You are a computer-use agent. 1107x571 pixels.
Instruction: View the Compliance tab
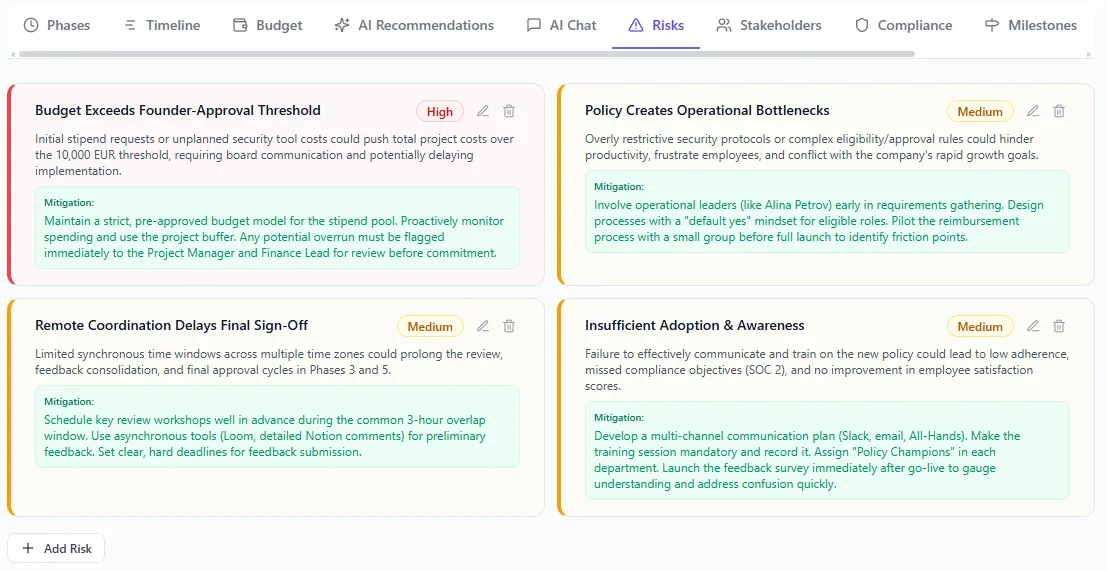[x=903, y=25]
